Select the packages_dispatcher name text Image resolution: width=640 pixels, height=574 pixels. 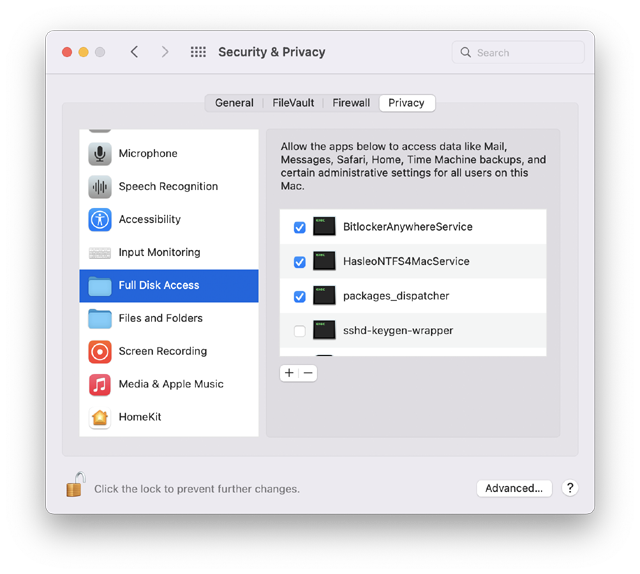coord(396,296)
